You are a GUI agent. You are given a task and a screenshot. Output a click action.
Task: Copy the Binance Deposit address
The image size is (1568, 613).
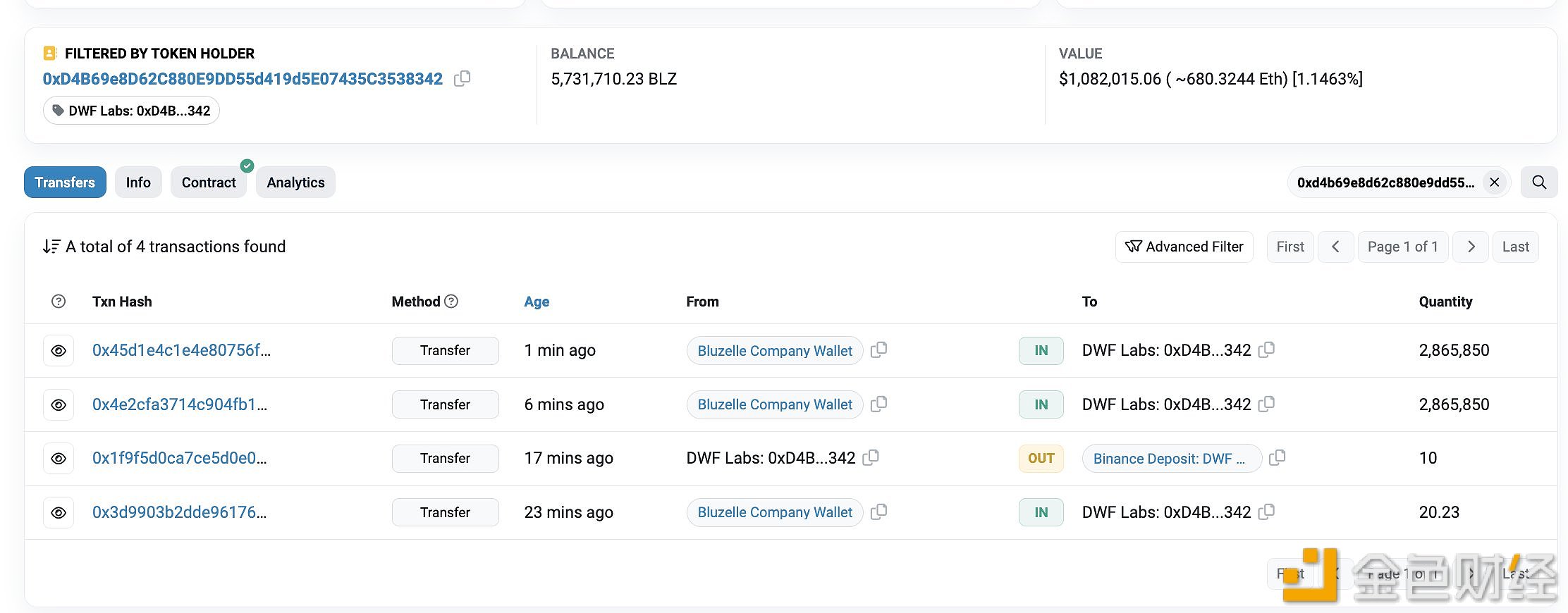1277,458
